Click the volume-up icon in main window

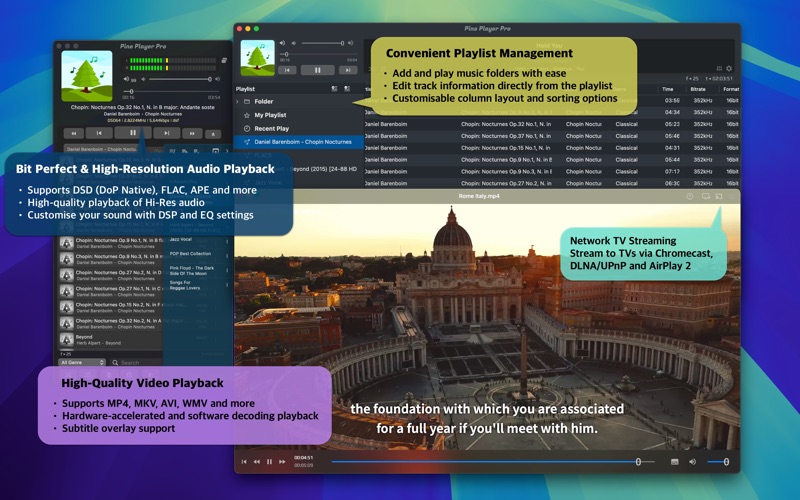point(351,43)
